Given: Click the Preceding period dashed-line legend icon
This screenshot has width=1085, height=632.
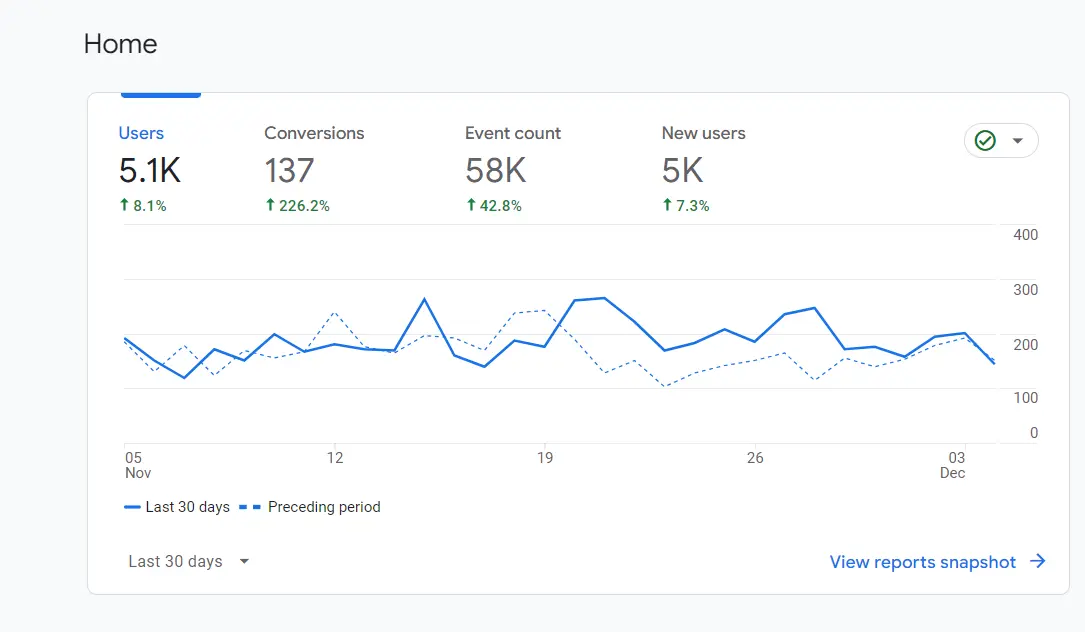Looking at the screenshot, I should click(250, 507).
